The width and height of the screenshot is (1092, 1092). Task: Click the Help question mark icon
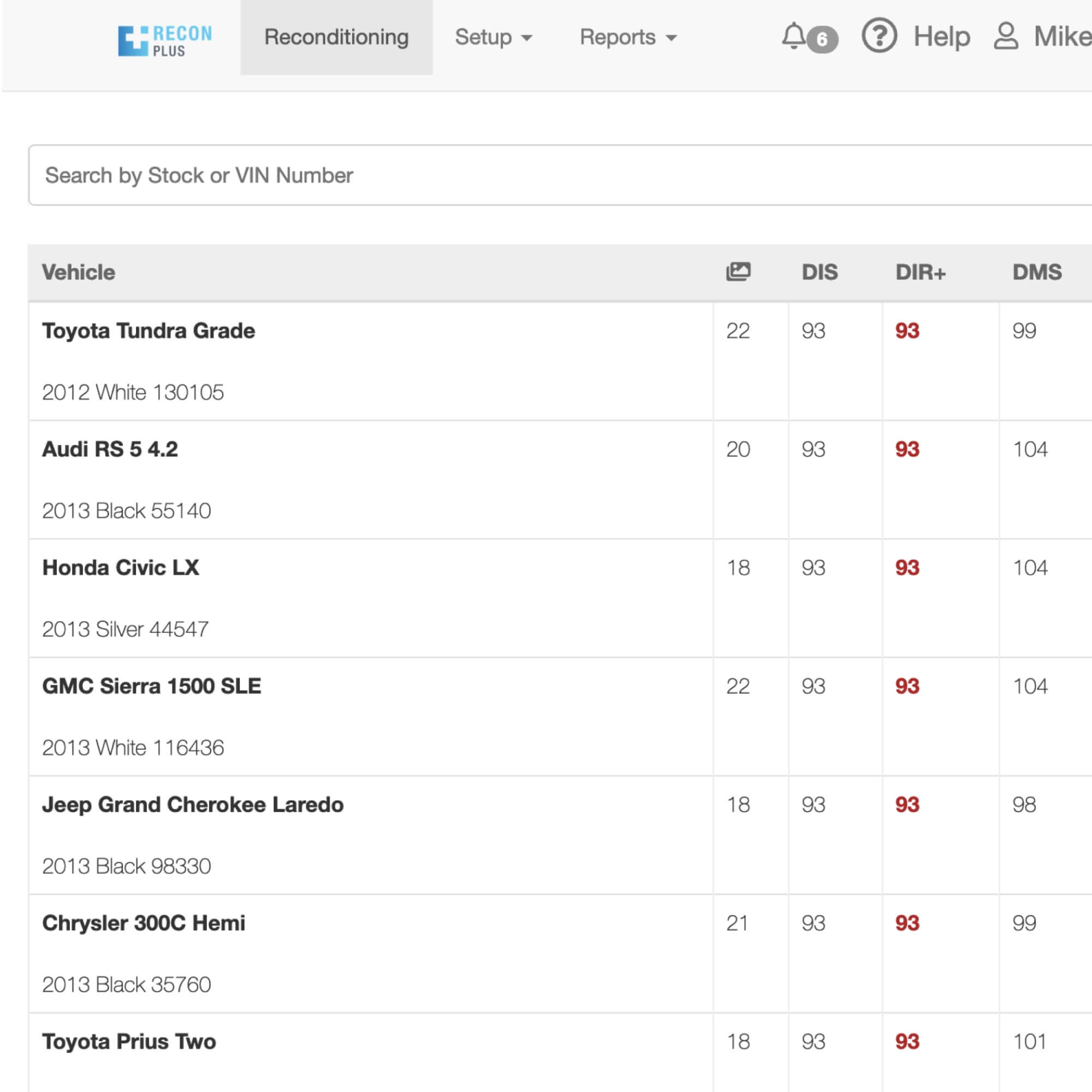pyautogui.click(x=879, y=35)
